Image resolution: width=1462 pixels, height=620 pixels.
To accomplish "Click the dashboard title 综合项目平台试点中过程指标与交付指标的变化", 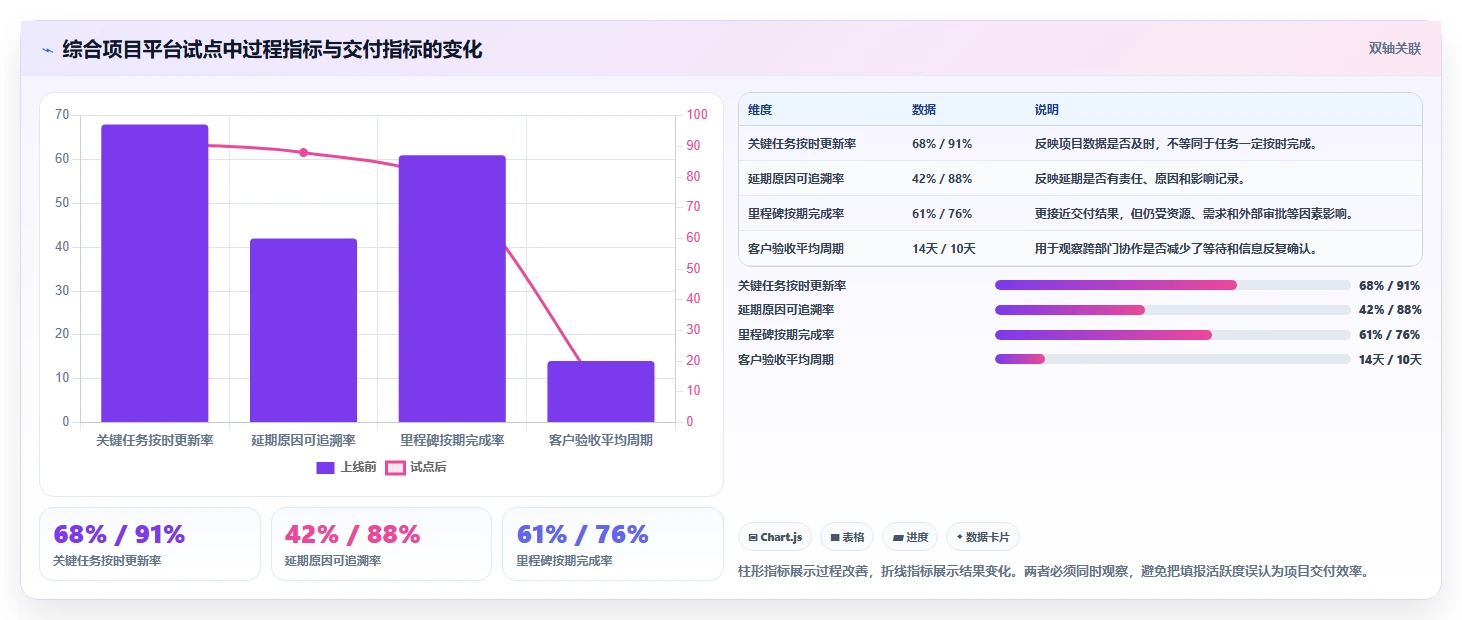I will [272, 49].
